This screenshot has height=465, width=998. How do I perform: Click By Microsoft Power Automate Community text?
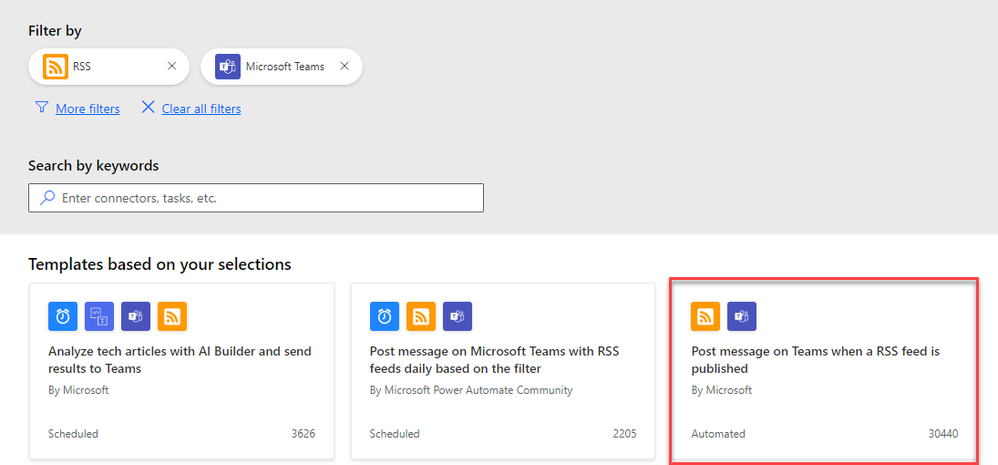click(x=471, y=390)
